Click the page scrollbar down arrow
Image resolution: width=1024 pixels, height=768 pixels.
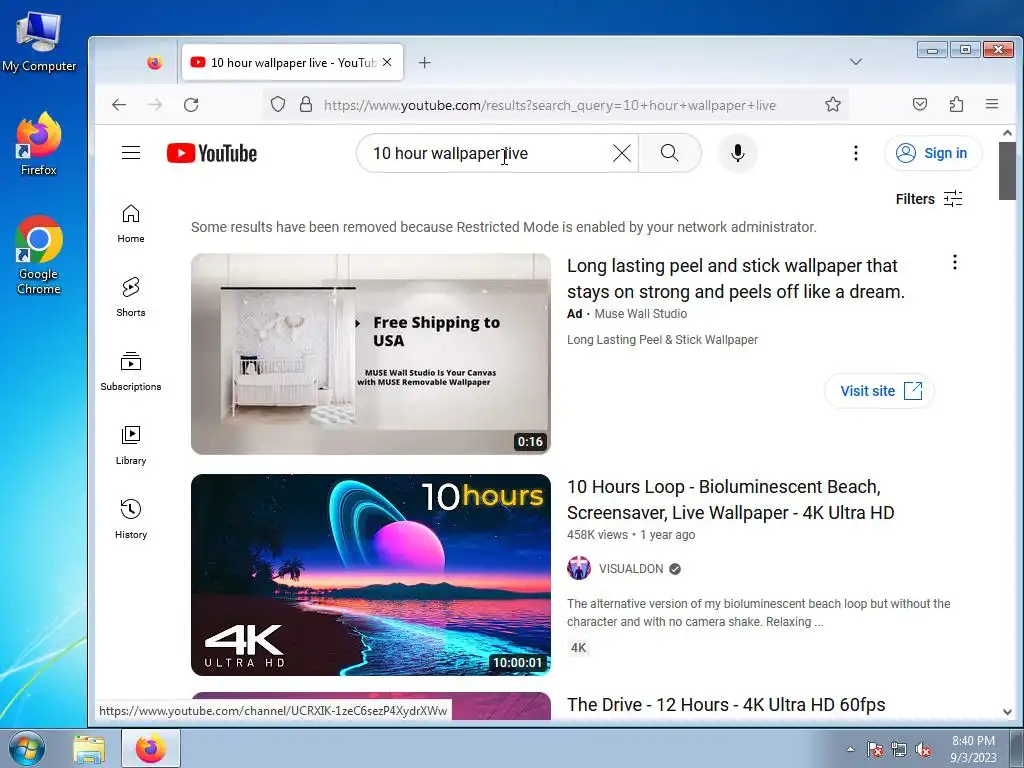[x=1007, y=712]
